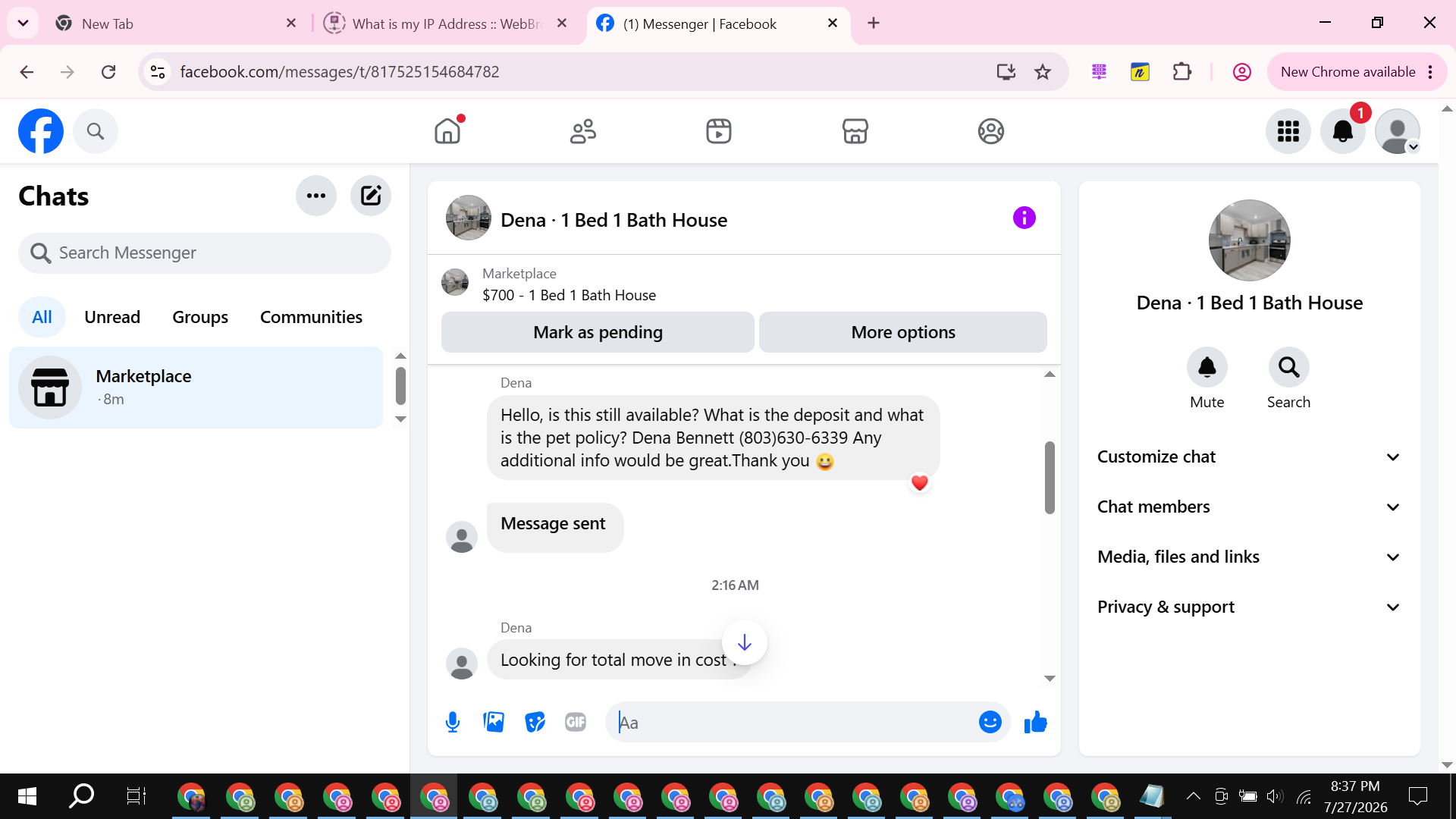The image size is (1456, 819).
Task: Jump to latest message arrow
Action: (745, 642)
